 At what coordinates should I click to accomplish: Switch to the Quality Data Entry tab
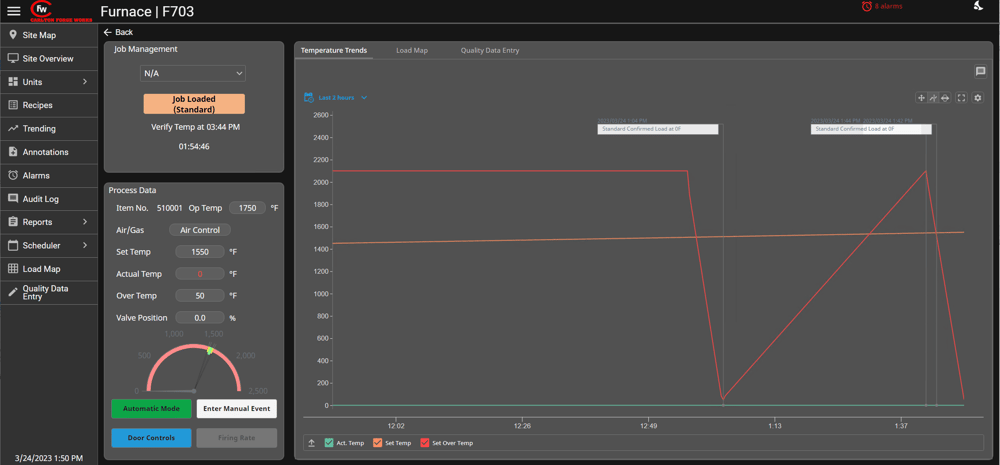click(490, 50)
